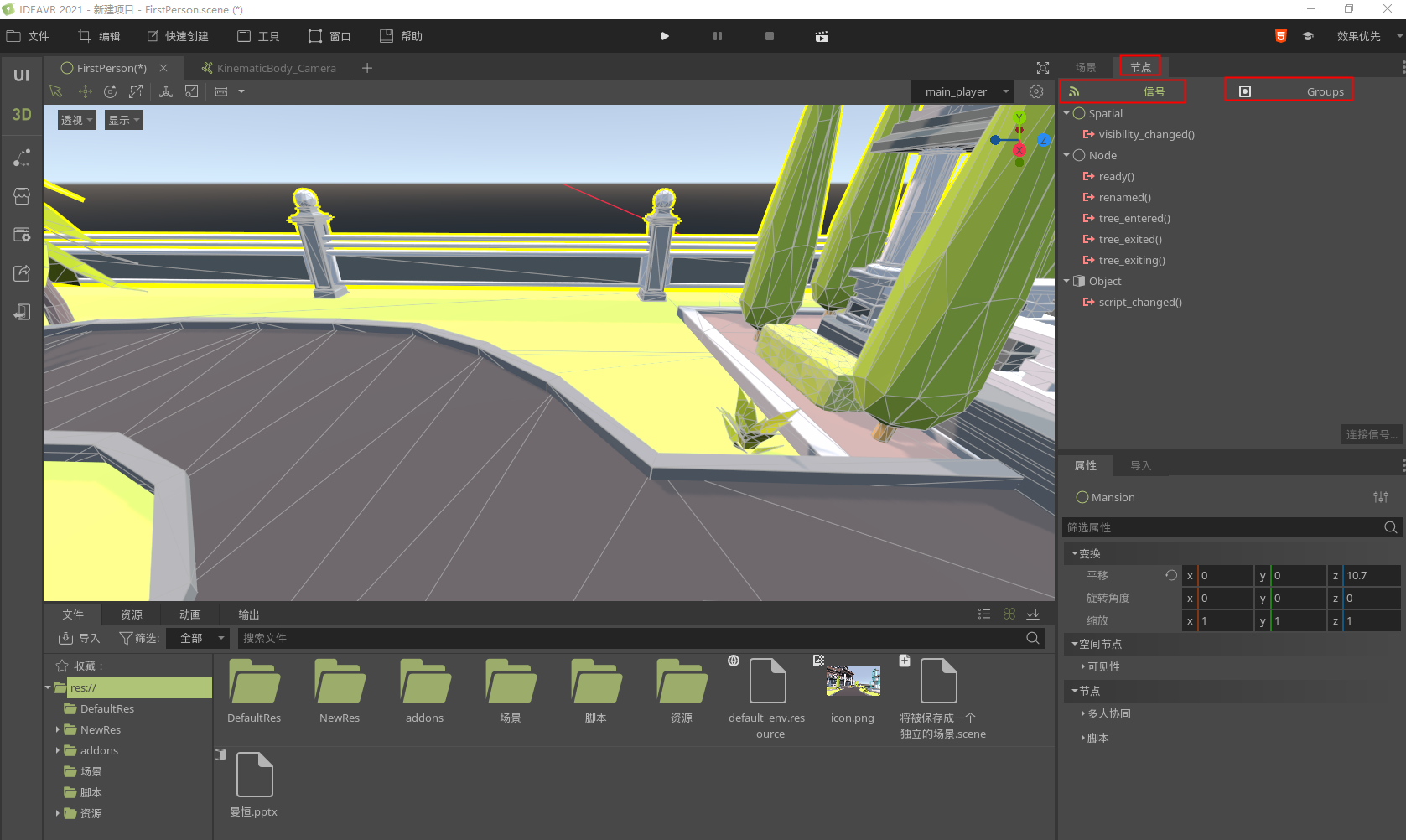Click the 导入 import button
Image resolution: width=1406 pixels, height=840 pixels.
point(79,638)
